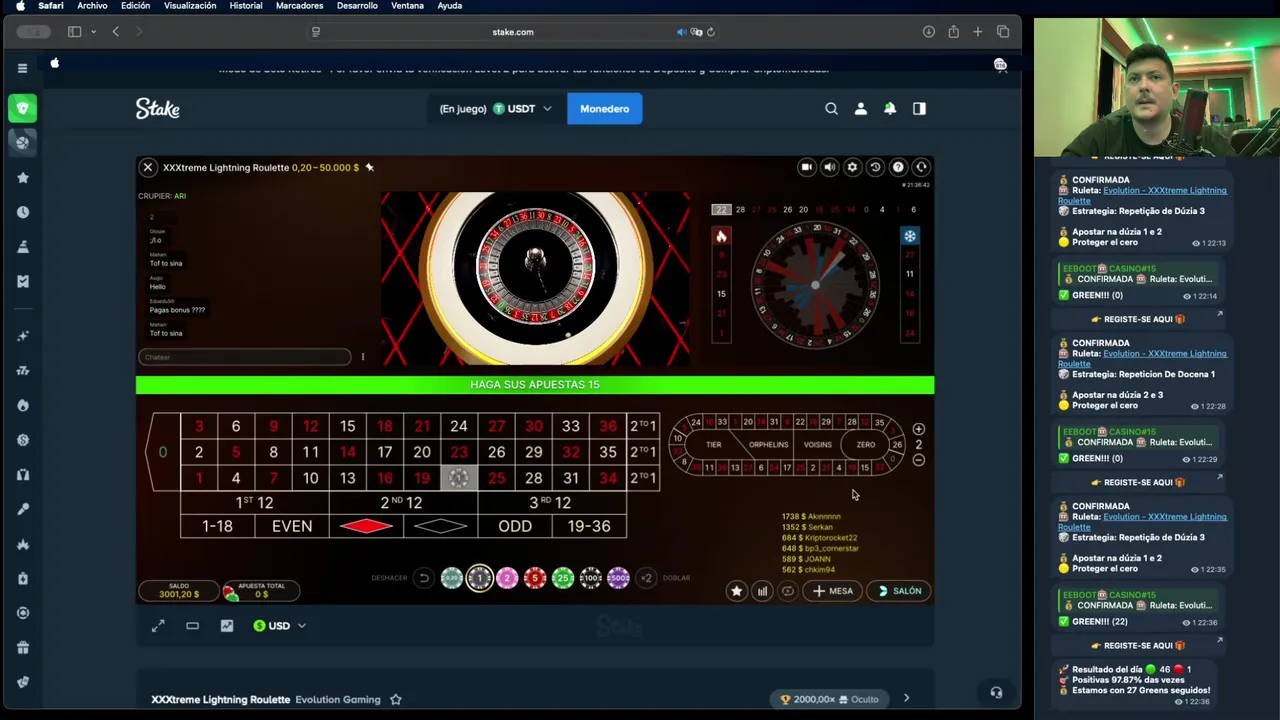Open Stake search magnifier icon

click(x=831, y=108)
